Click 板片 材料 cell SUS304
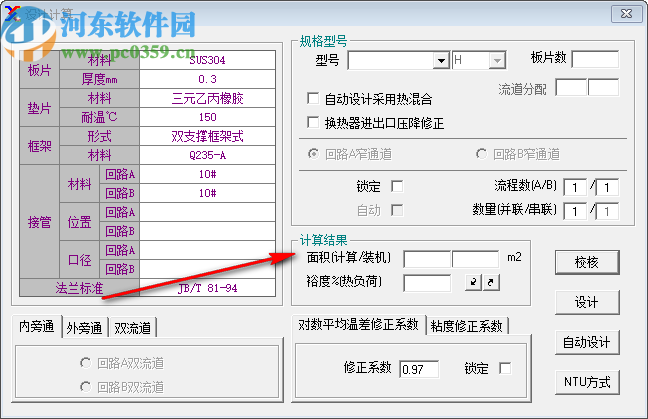This screenshot has height=419, width=648. 207,60
